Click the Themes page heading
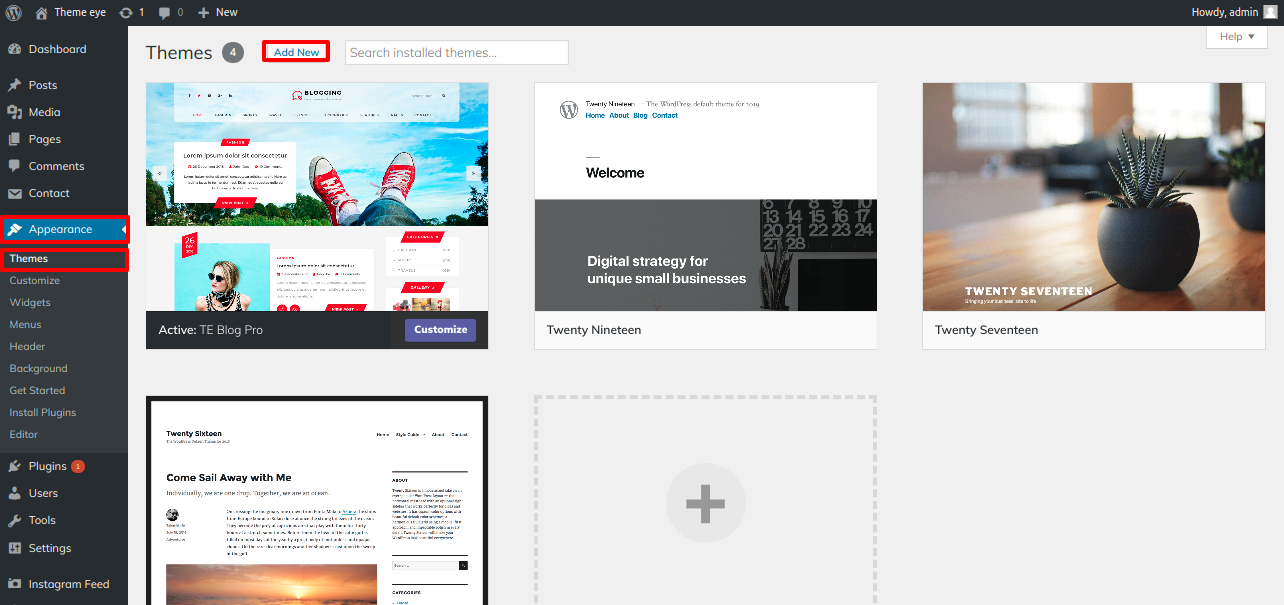 coord(179,53)
